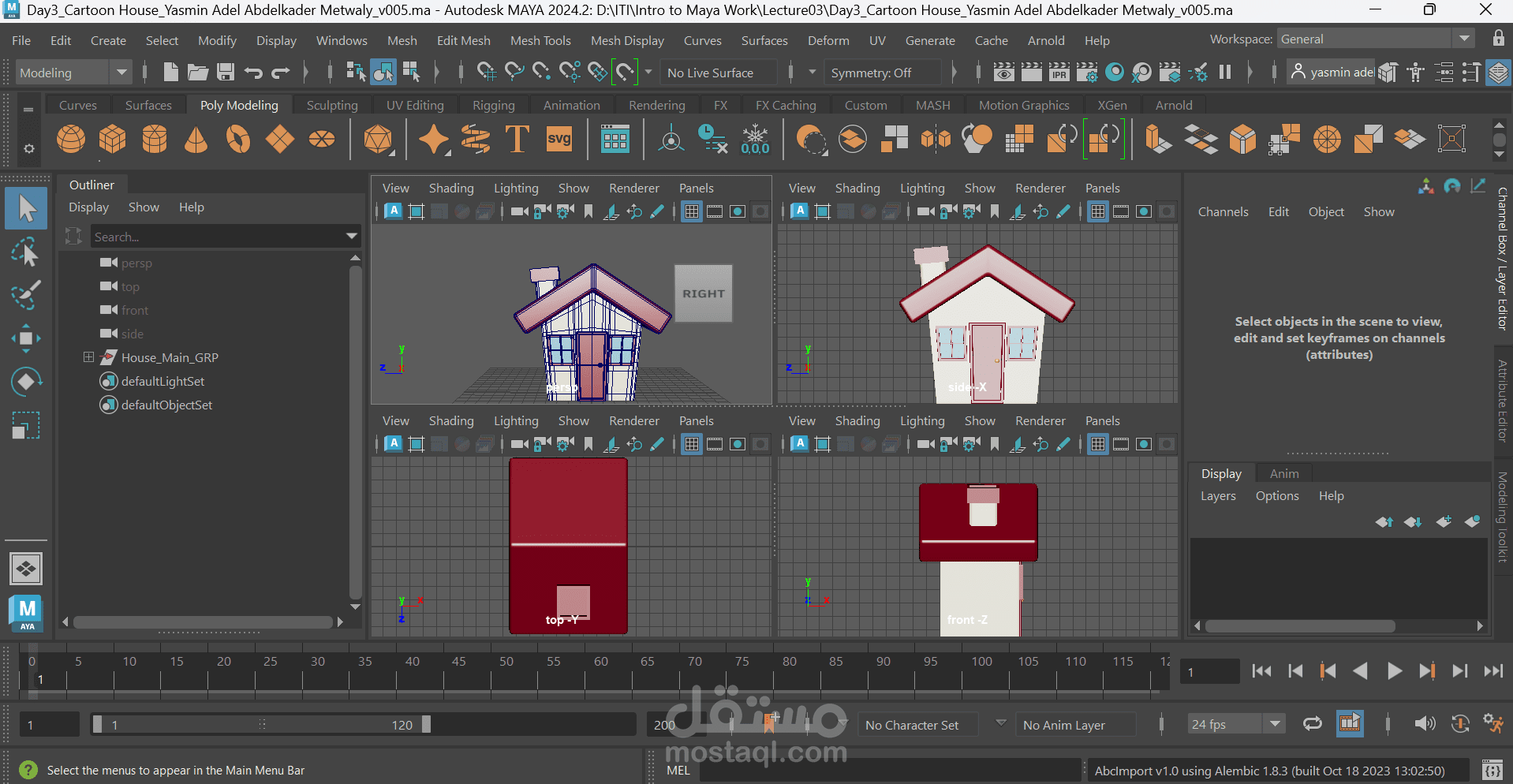Select the Paint Selection tool in toolbox
This screenshot has width=1513, height=784.
click(26, 296)
